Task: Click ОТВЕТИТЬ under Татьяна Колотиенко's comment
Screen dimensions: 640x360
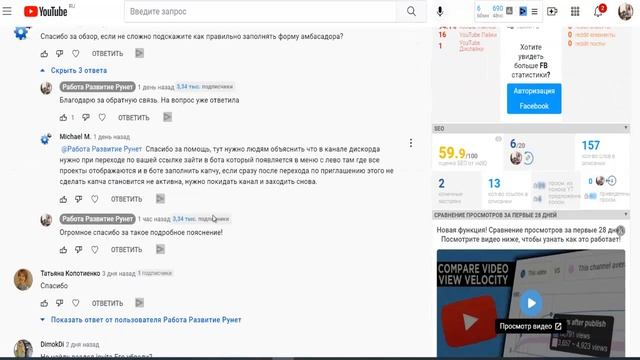Action: 107,303
